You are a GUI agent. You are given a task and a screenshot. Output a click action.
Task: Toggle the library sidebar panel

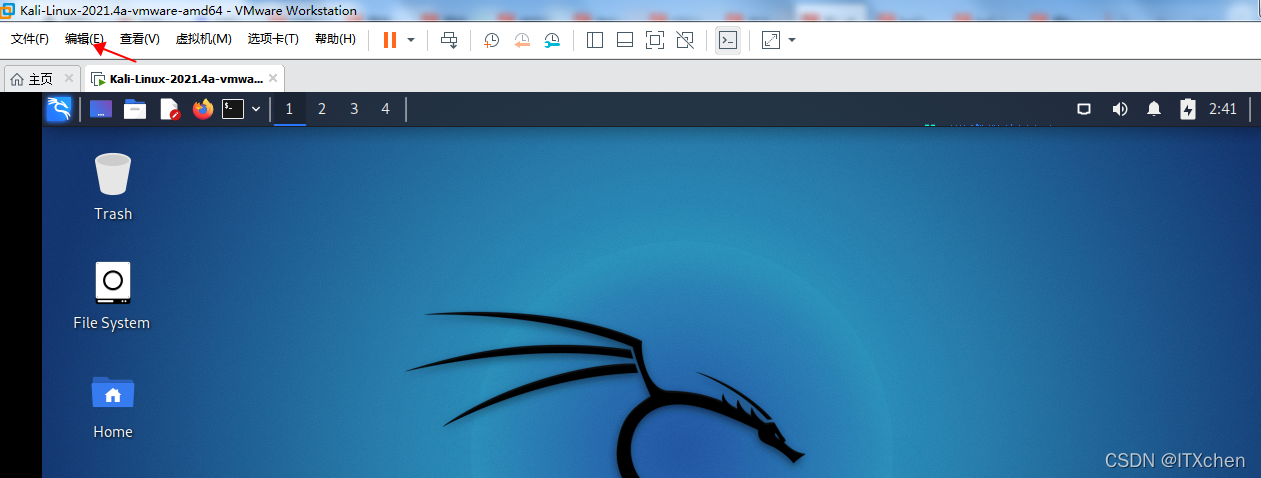pos(595,40)
